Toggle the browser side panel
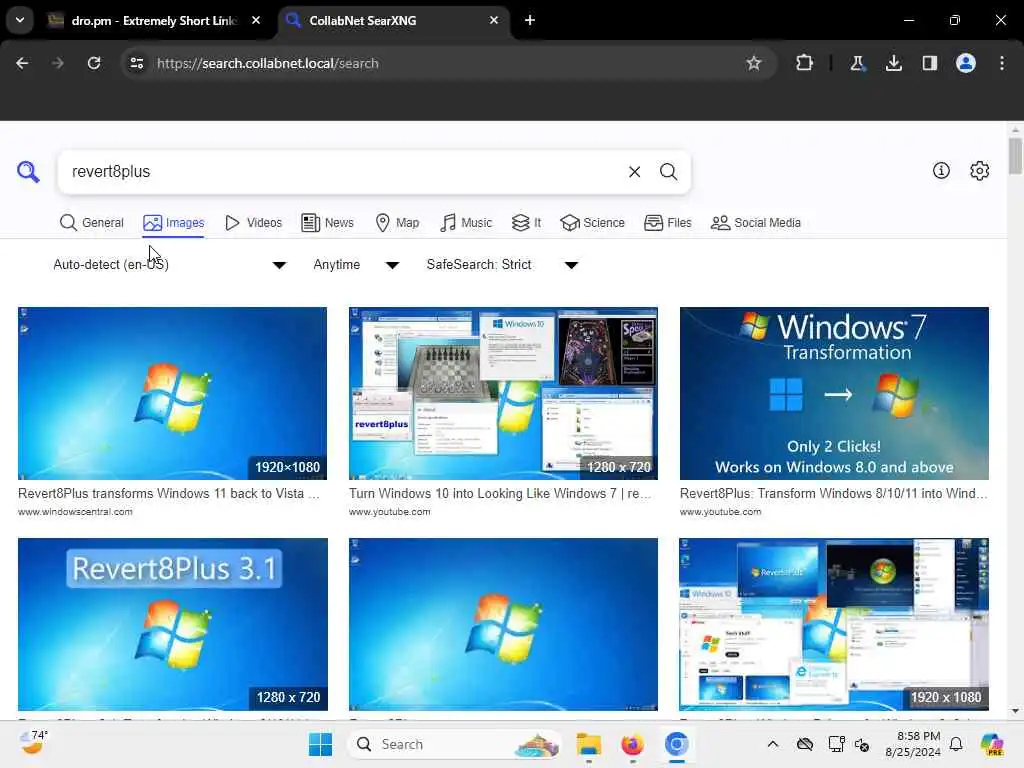 pos(929,63)
